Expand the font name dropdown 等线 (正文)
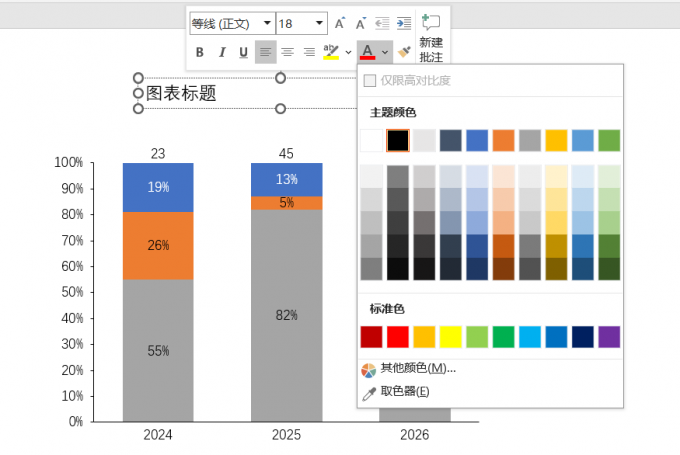 267,23
